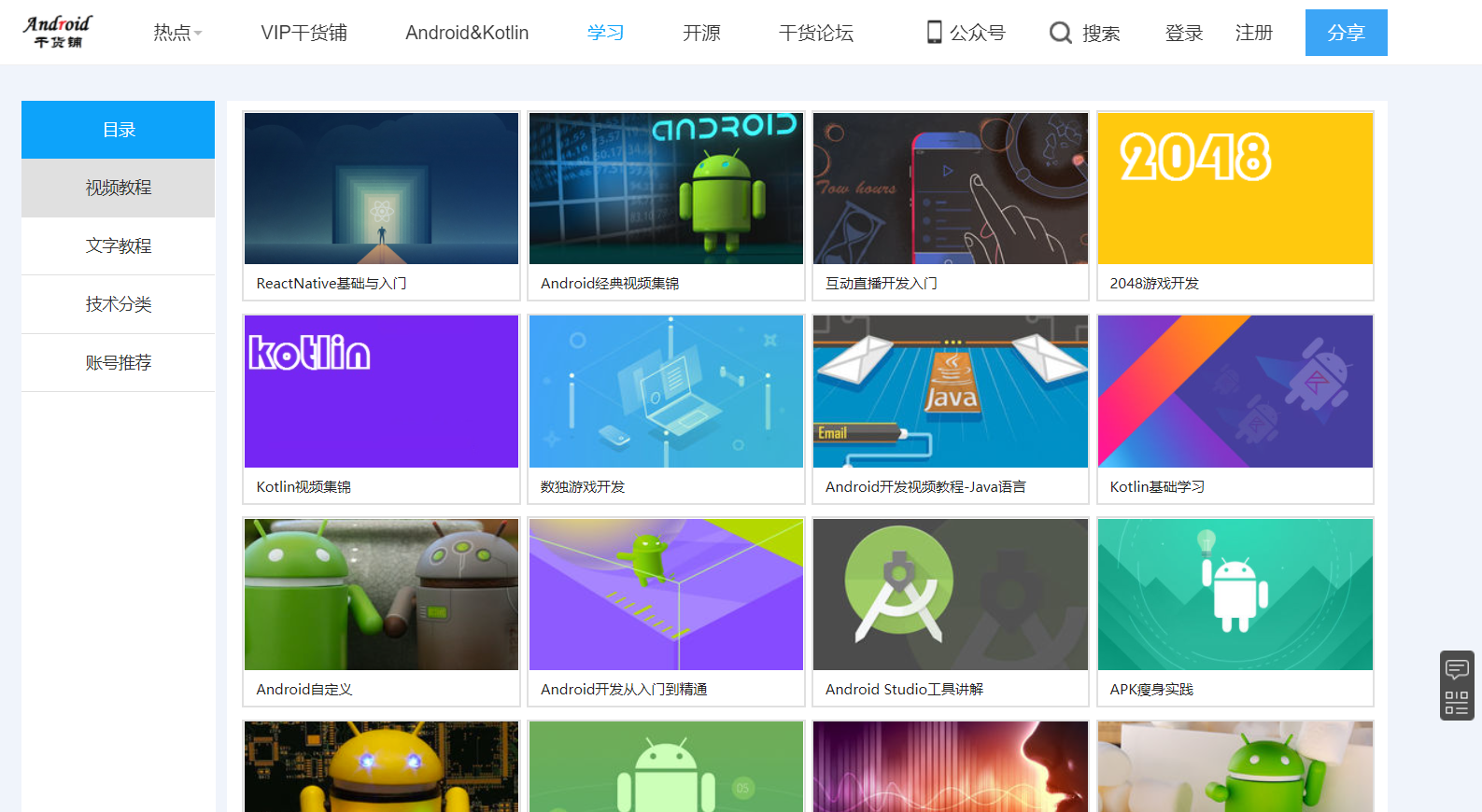The height and width of the screenshot is (812, 1482).
Task: Click the 互动直播开发入门 title
Action: pos(882,284)
